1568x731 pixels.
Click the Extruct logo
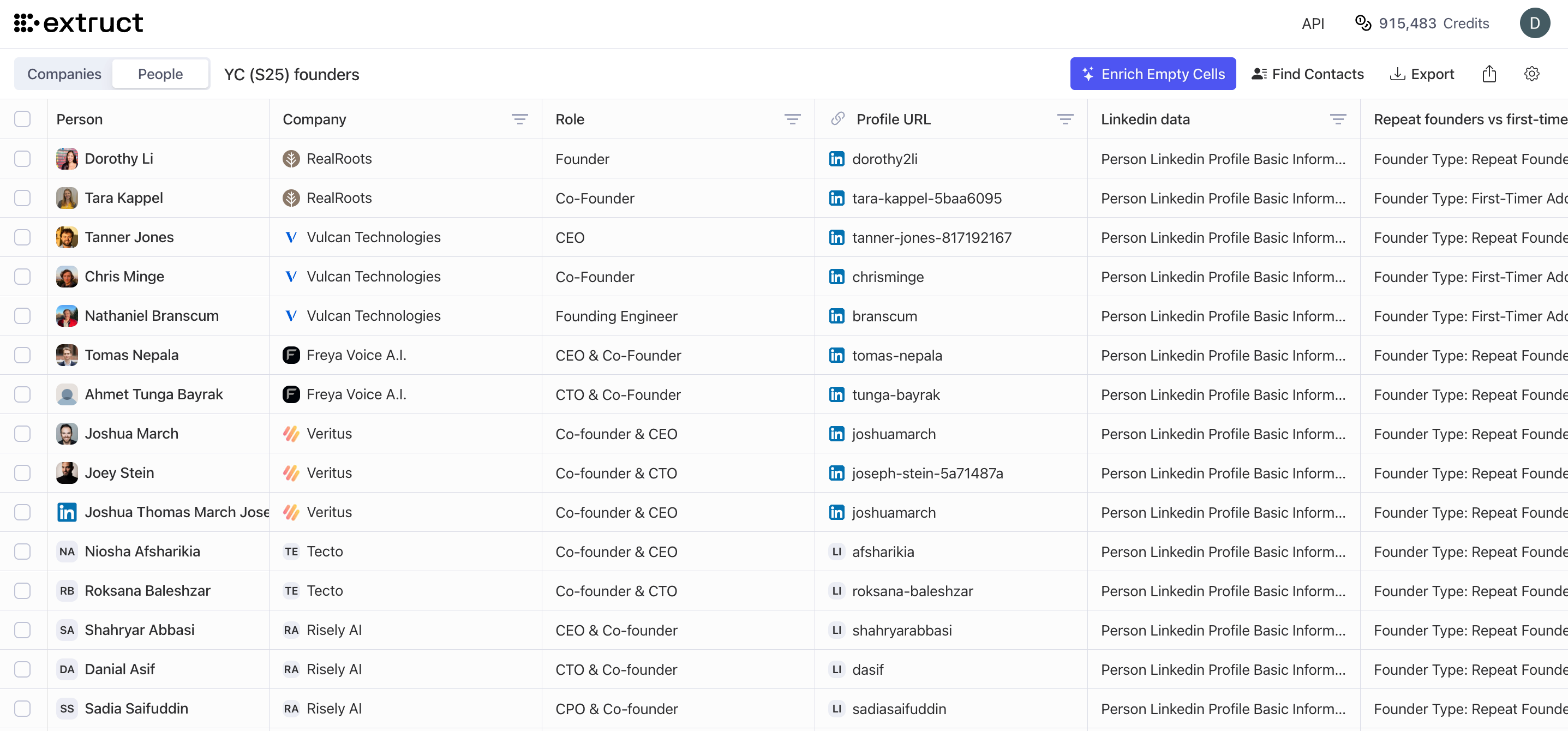[78, 23]
